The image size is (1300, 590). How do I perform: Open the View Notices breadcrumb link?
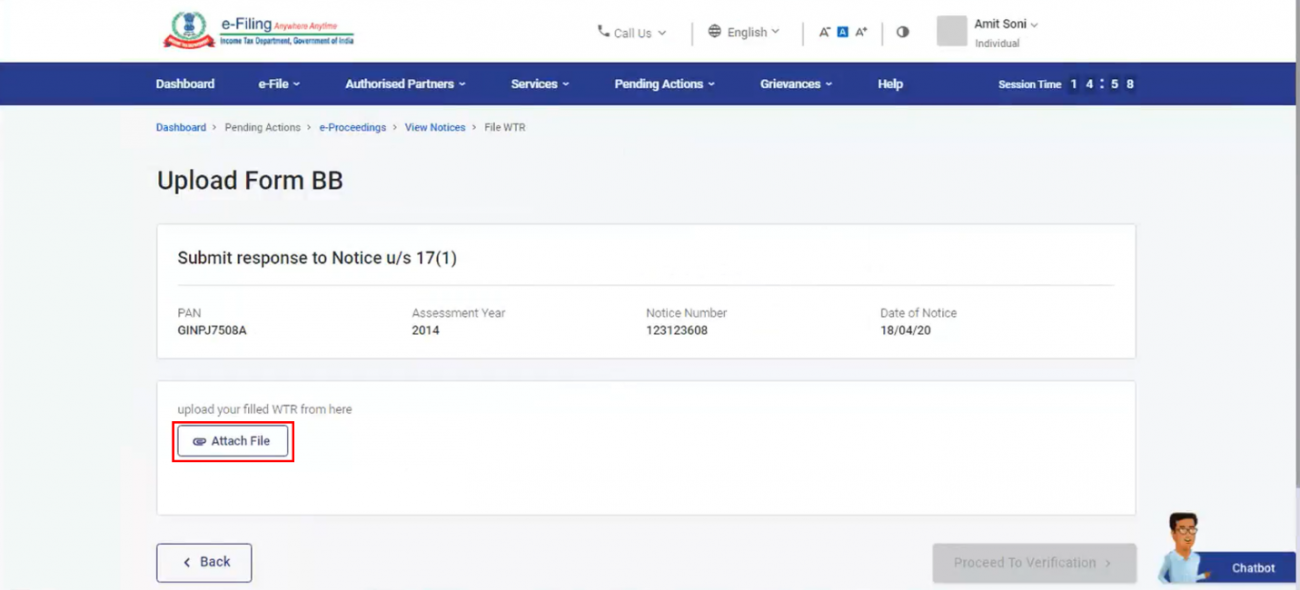pyautogui.click(x=434, y=127)
